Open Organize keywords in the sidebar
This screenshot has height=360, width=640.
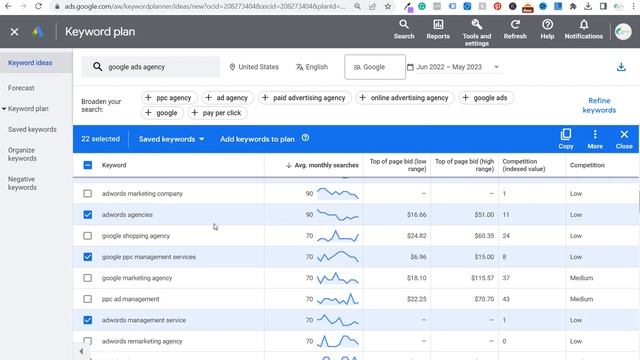[22, 154]
